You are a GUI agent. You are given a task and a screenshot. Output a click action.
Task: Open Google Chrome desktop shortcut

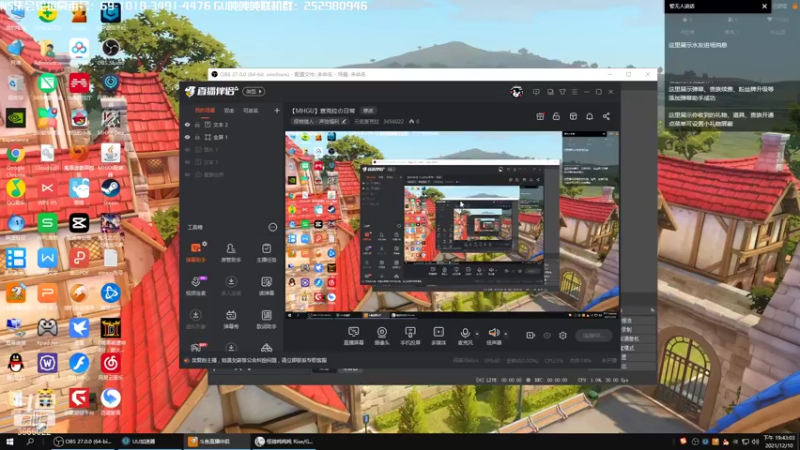[x=16, y=157]
